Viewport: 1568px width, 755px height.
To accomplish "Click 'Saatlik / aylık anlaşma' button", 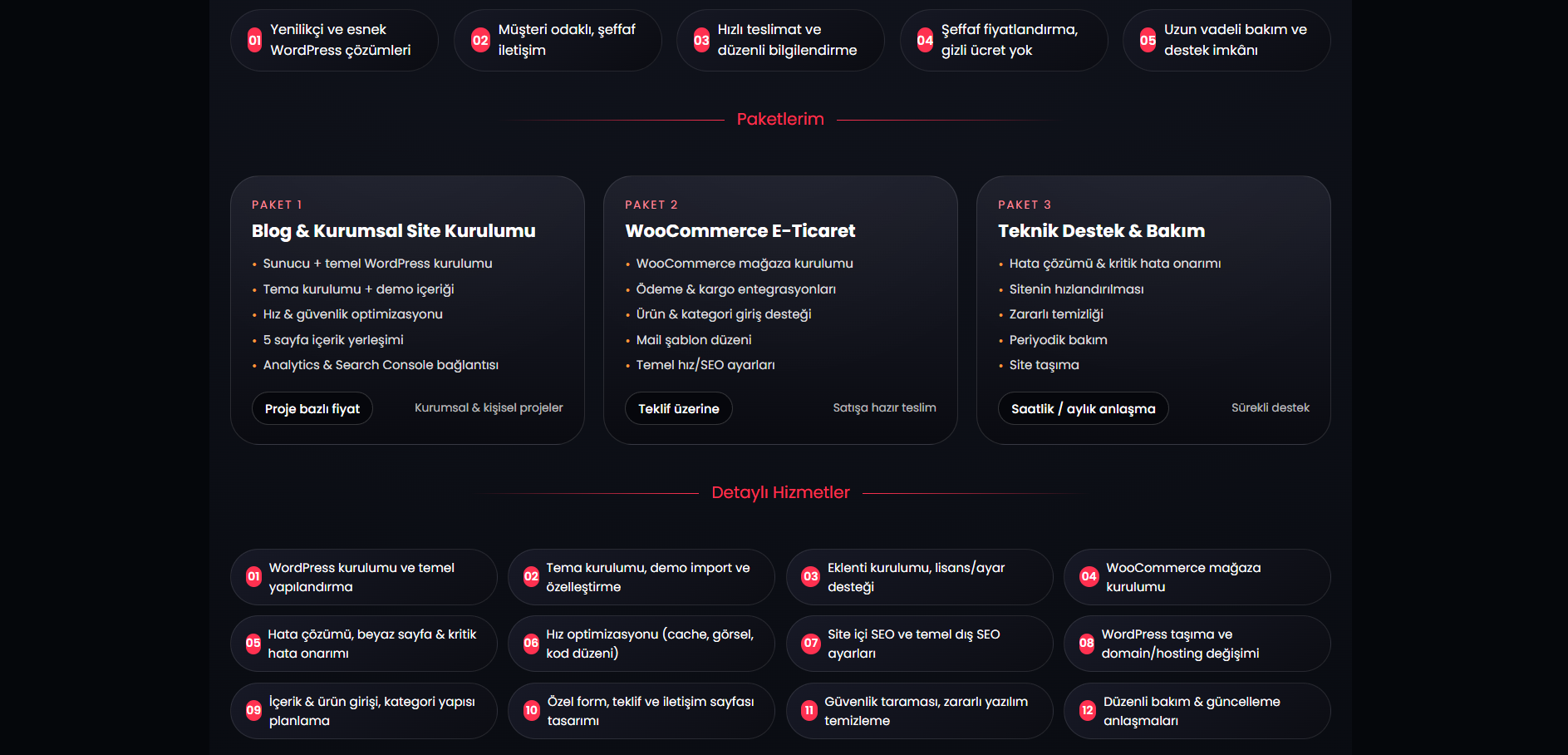I will 1084,408.
